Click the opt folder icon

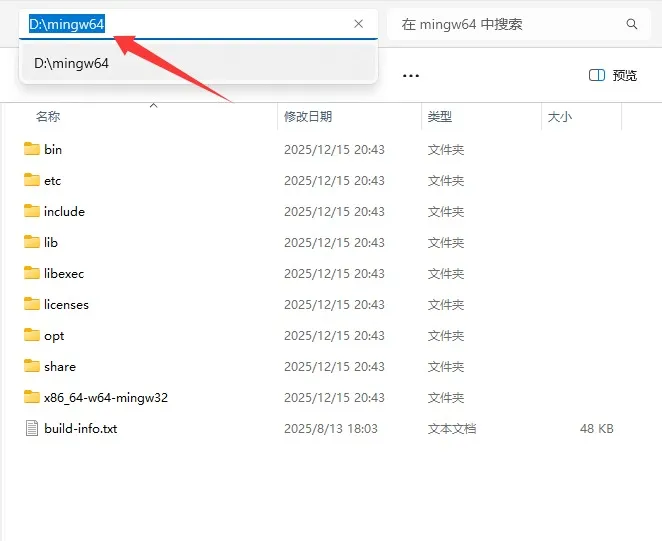[x=32, y=335]
